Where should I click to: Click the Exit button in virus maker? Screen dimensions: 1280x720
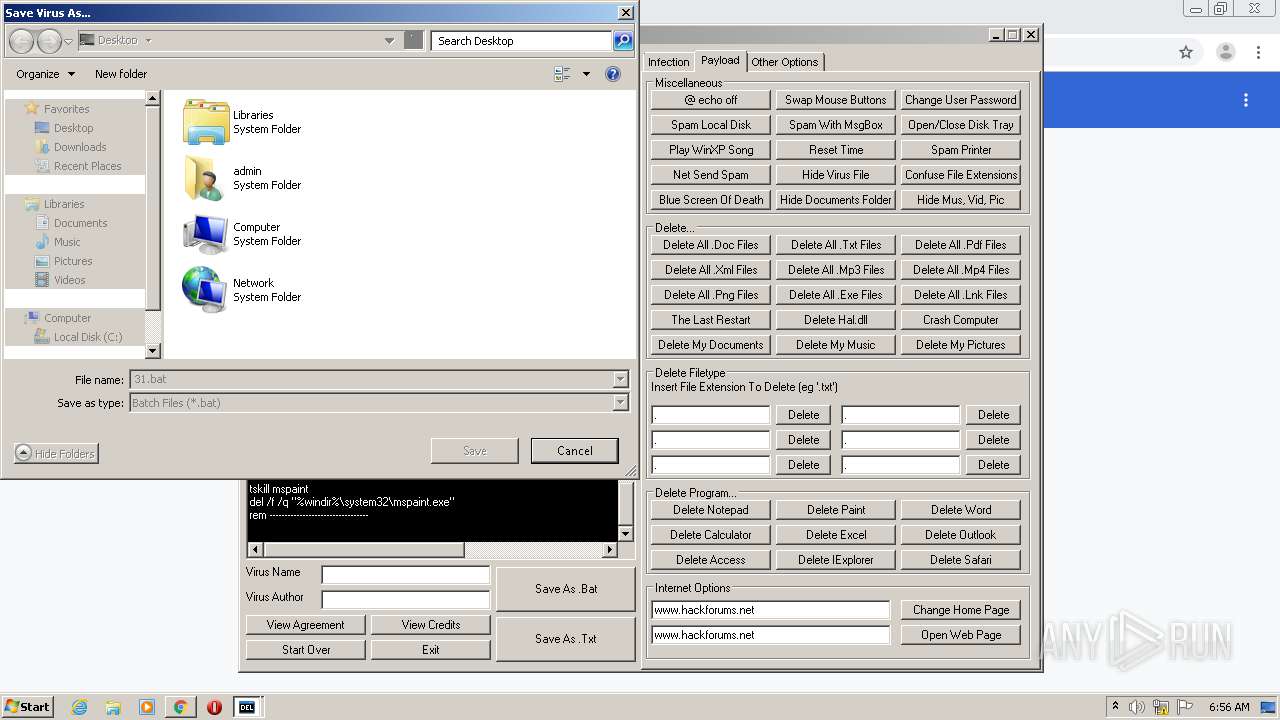[x=431, y=650]
